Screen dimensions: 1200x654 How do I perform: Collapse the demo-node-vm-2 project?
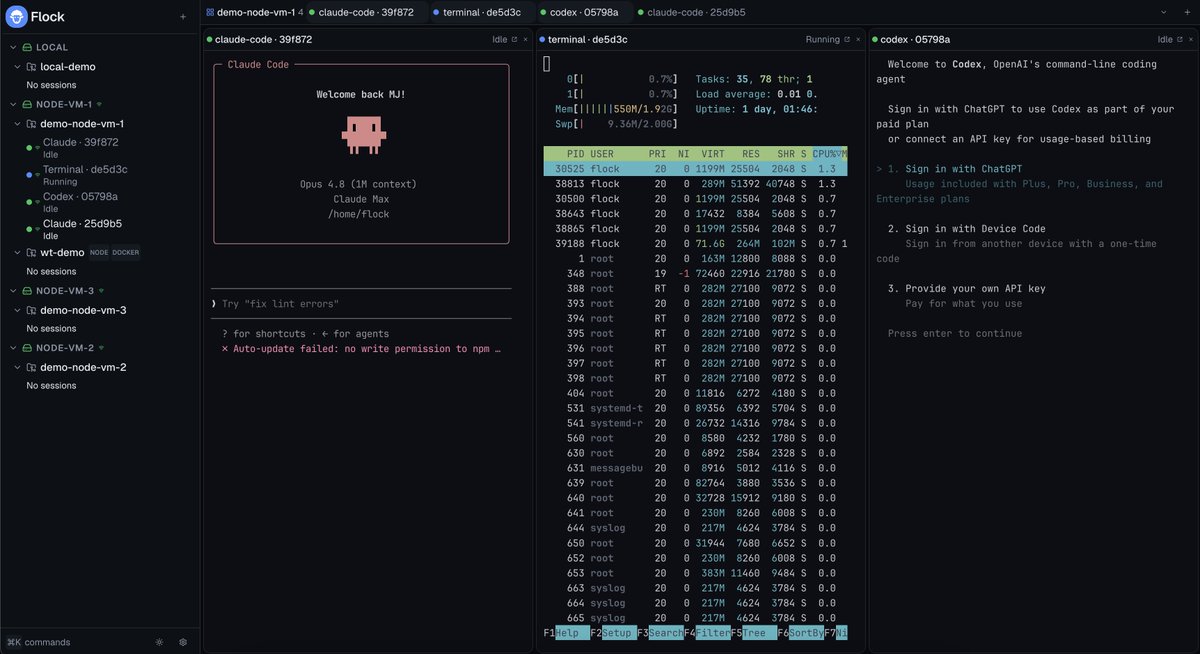pos(18,367)
